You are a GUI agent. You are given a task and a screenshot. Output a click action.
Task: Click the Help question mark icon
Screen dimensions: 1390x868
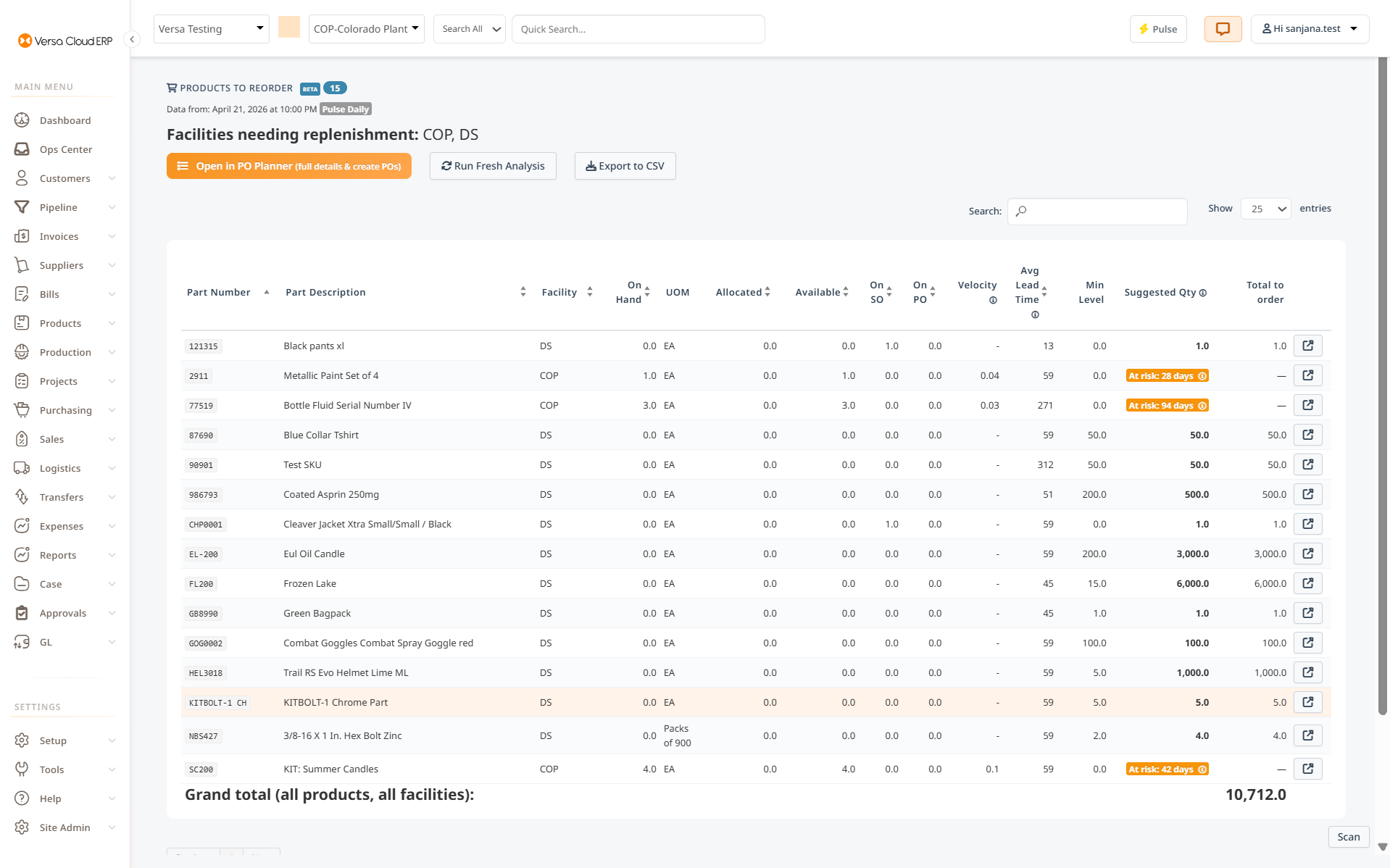(22, 798)
